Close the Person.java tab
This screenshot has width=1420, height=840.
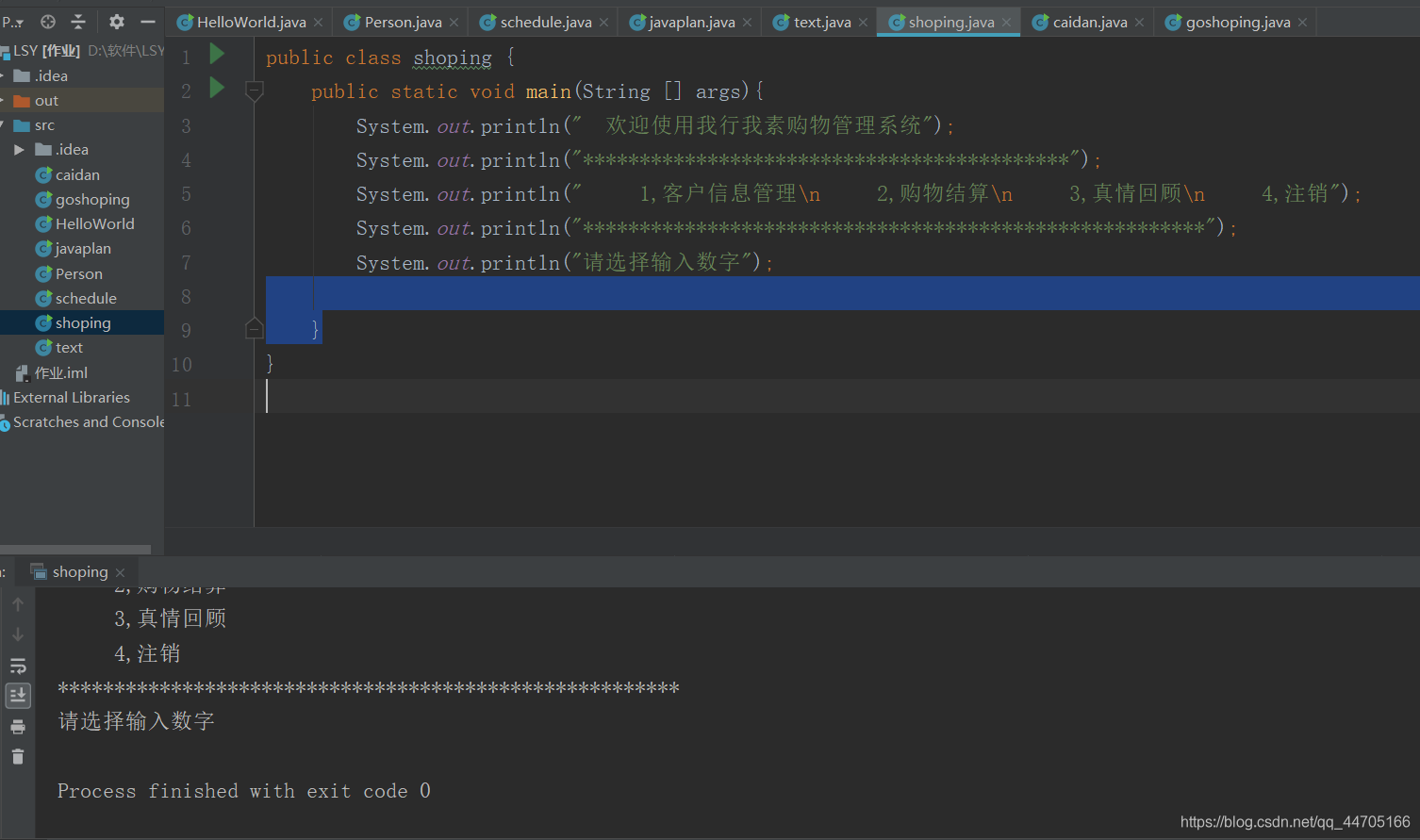[x=454, y=23]
